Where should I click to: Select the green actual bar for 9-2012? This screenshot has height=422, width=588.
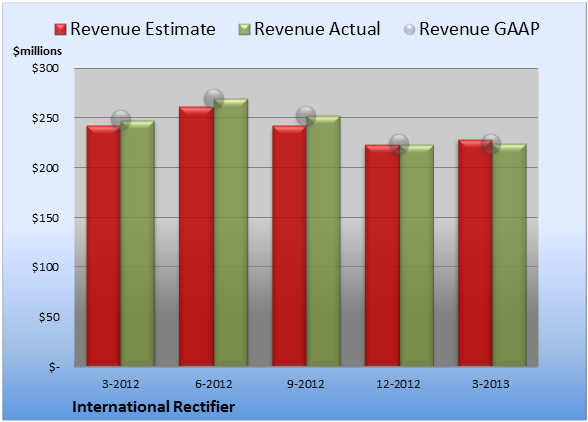point(323,241)
